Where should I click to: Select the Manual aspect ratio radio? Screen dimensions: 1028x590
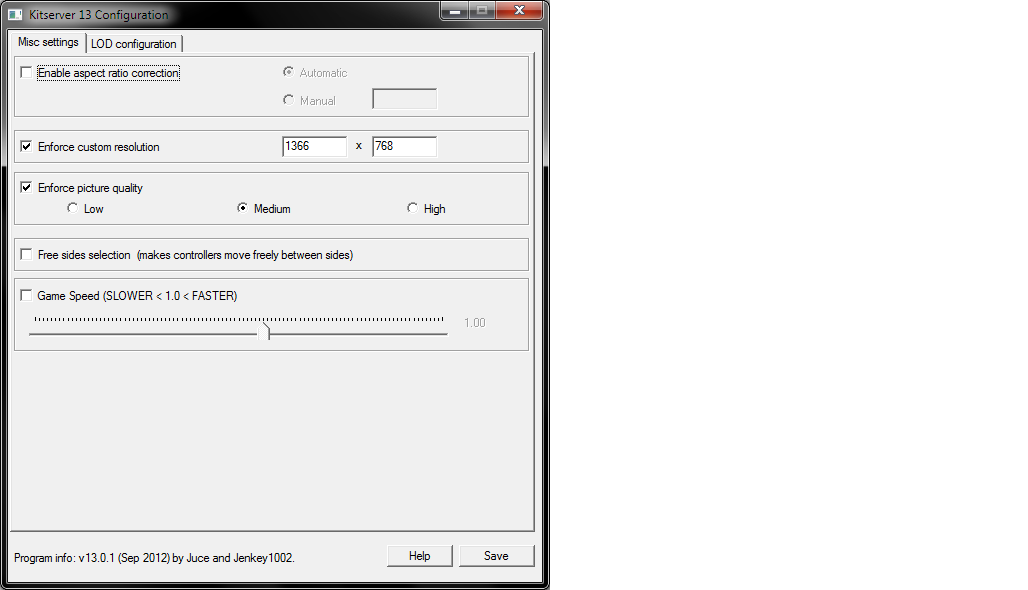[288, 100]
